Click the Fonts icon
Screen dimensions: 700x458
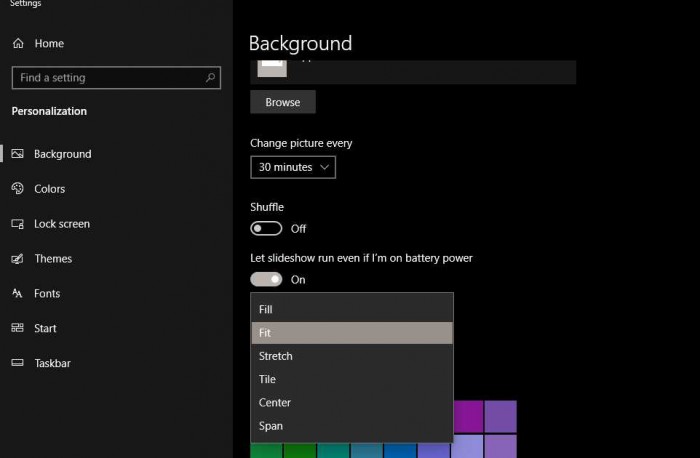coord(17,294)
